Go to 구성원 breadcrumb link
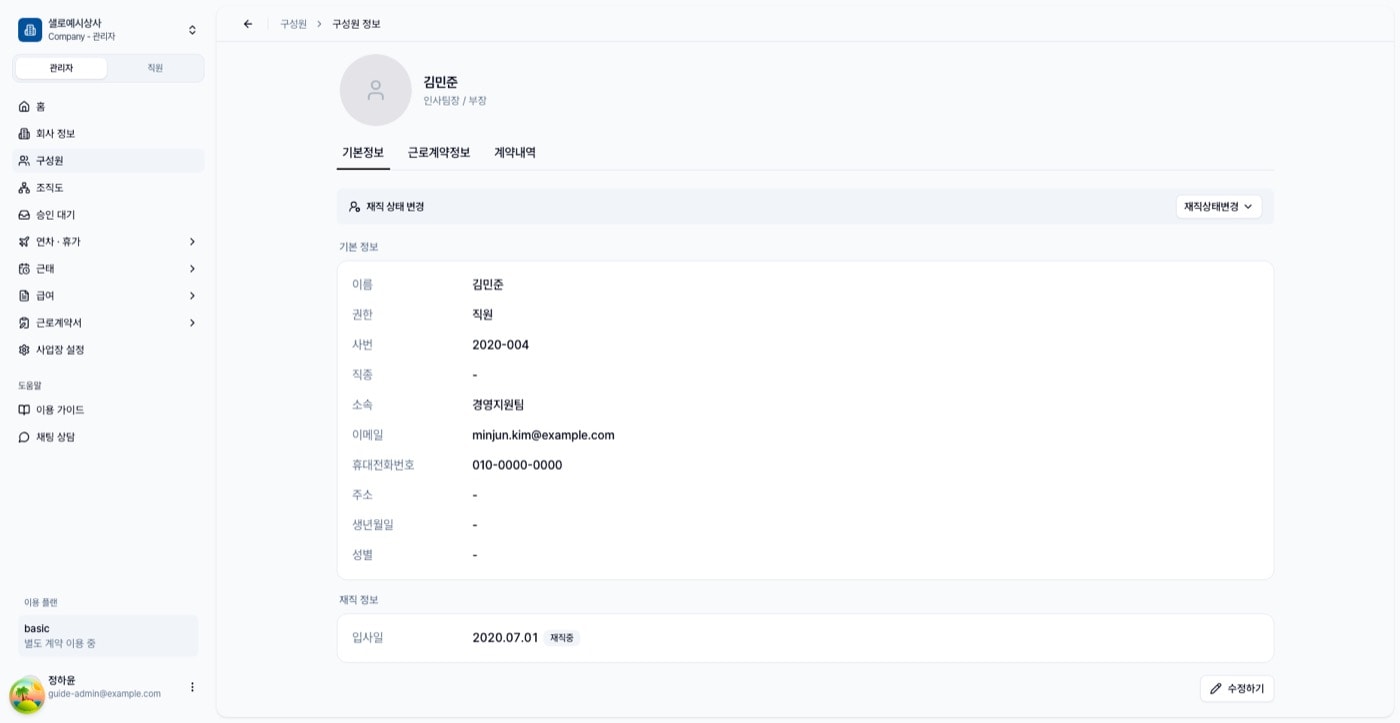Screen dimensions: 1400x723 pyautogui.click(x=293, y=24)
